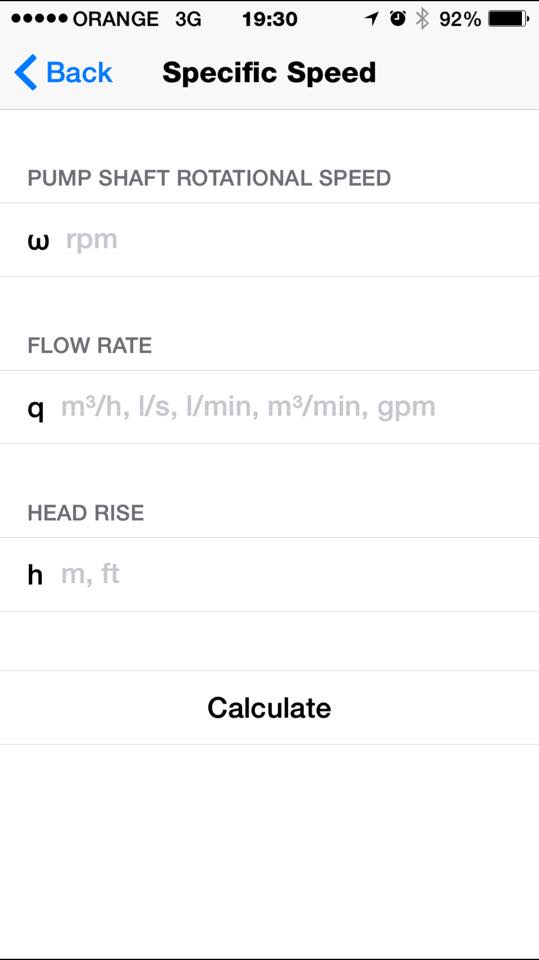Tap the Head Rise section header

click(x=86, y=513)
